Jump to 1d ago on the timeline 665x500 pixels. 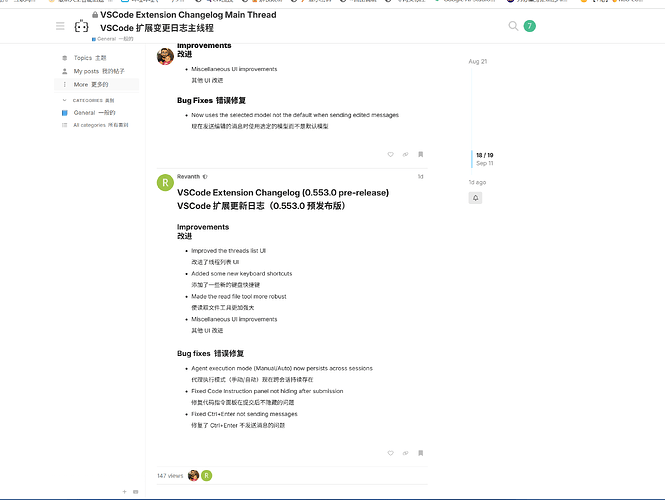[477, 182]
